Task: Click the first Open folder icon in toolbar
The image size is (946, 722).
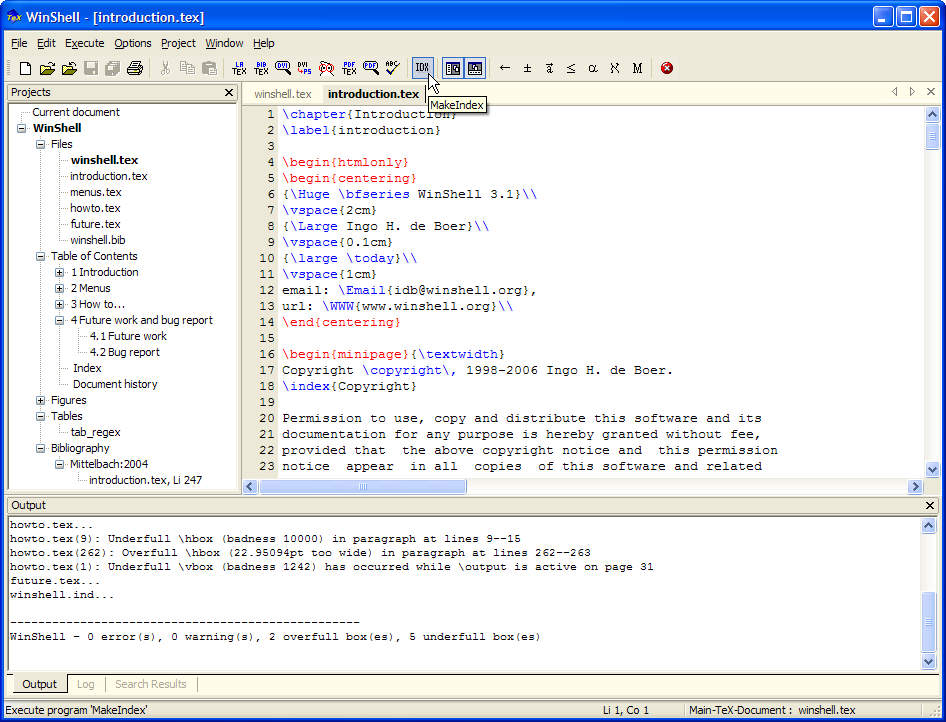Action: (47, 68)
